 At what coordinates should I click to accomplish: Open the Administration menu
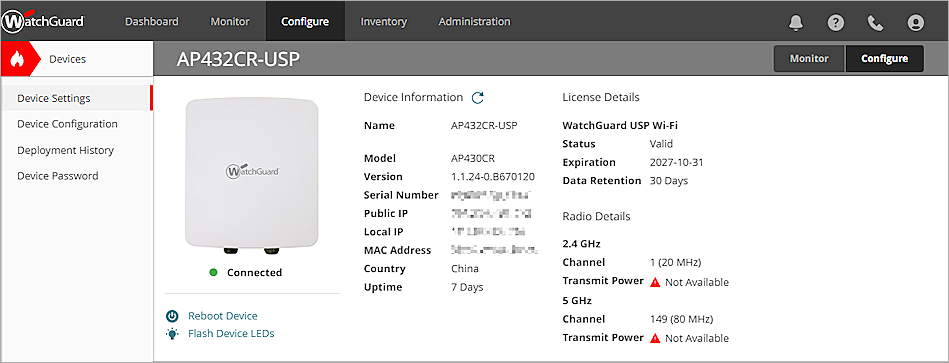click(474, 21)
